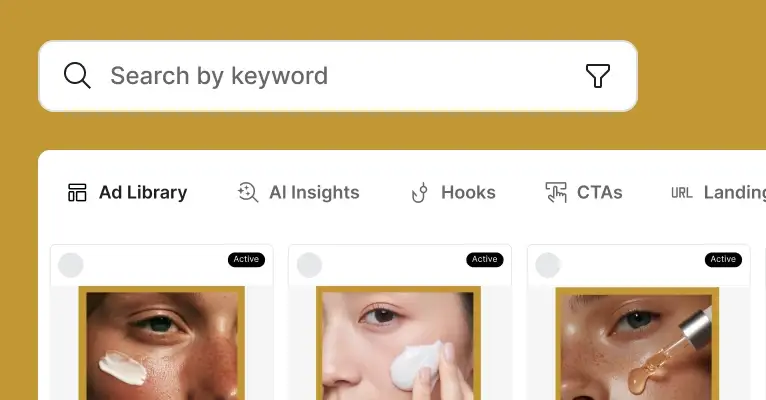
Task: Click the Active badge on third ad
Action: (723, 259)
